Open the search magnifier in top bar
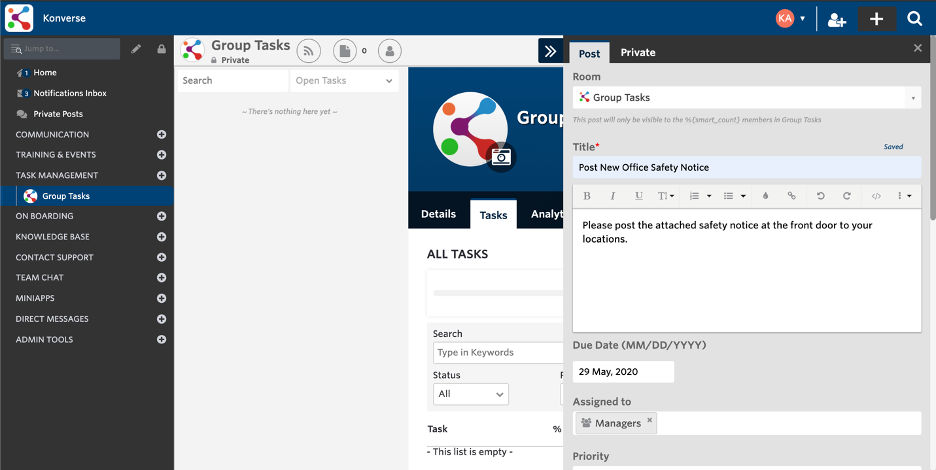Image resolution: width=936 pixels, height=470 pixels. click(914, 19)
